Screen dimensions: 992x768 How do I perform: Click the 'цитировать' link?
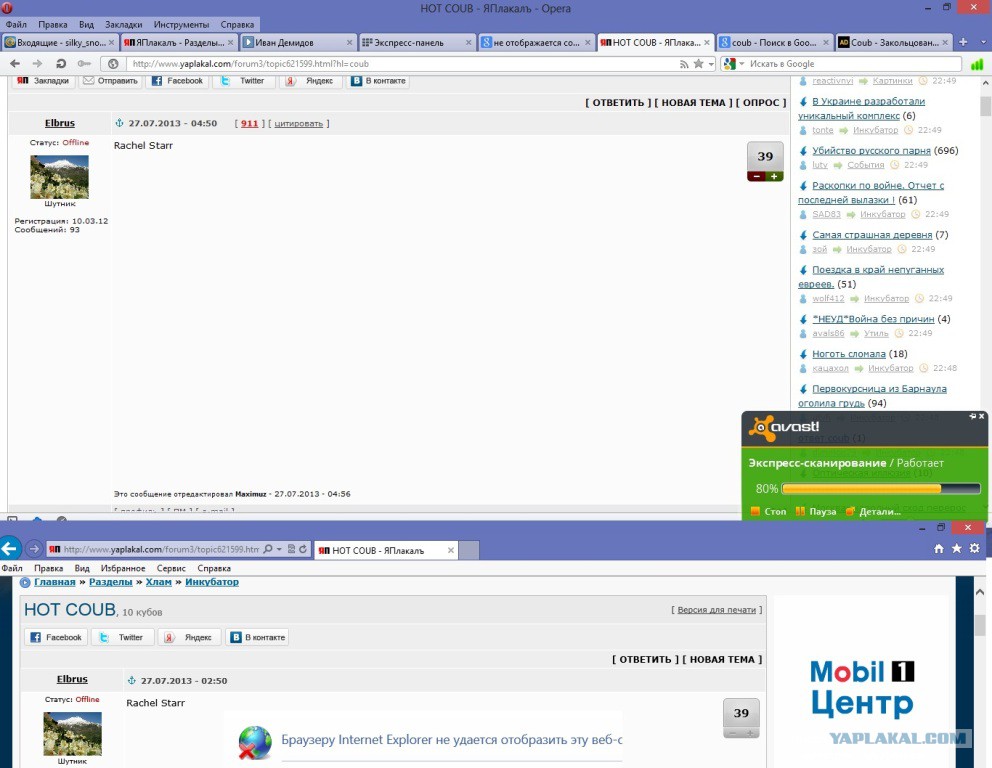coord(299,124)
